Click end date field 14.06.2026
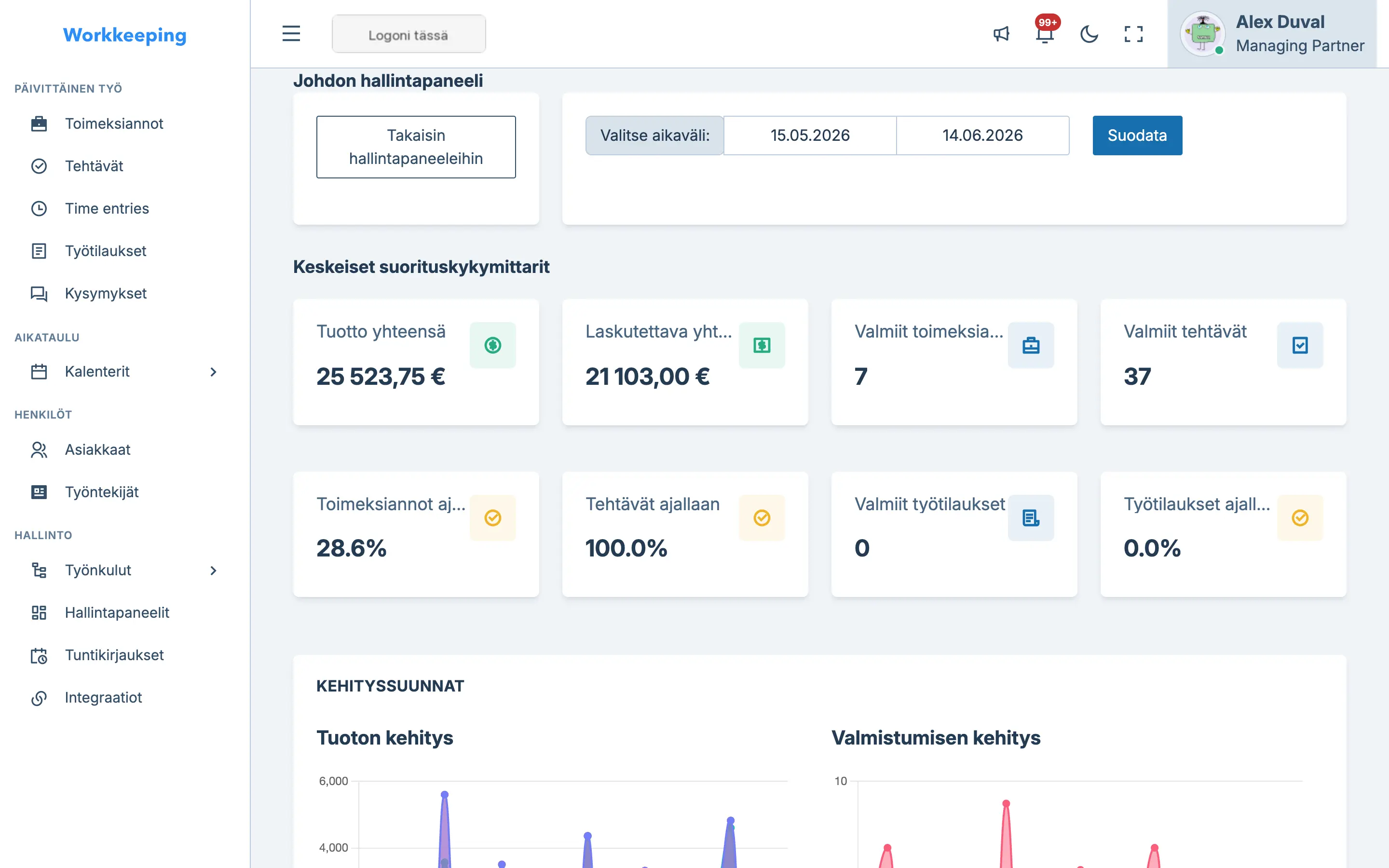Image resolution: width=1389 pixels, height=868 pixels. (x=982, y=136)
